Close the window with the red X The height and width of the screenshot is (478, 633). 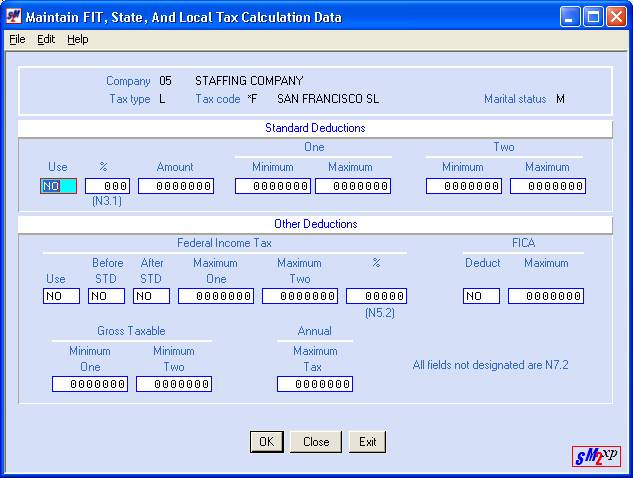point(616,17)
